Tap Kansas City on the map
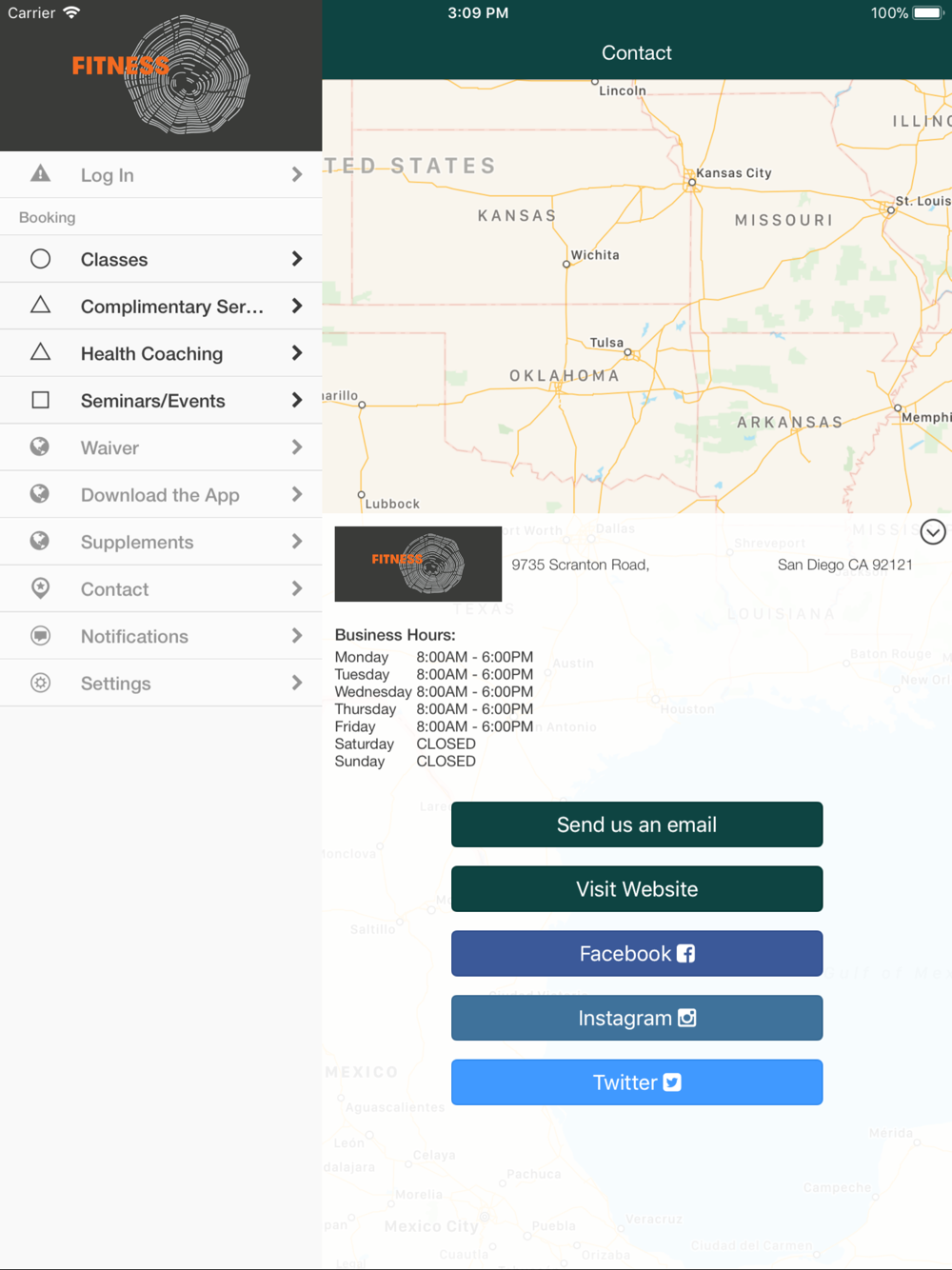 point(733,173)
